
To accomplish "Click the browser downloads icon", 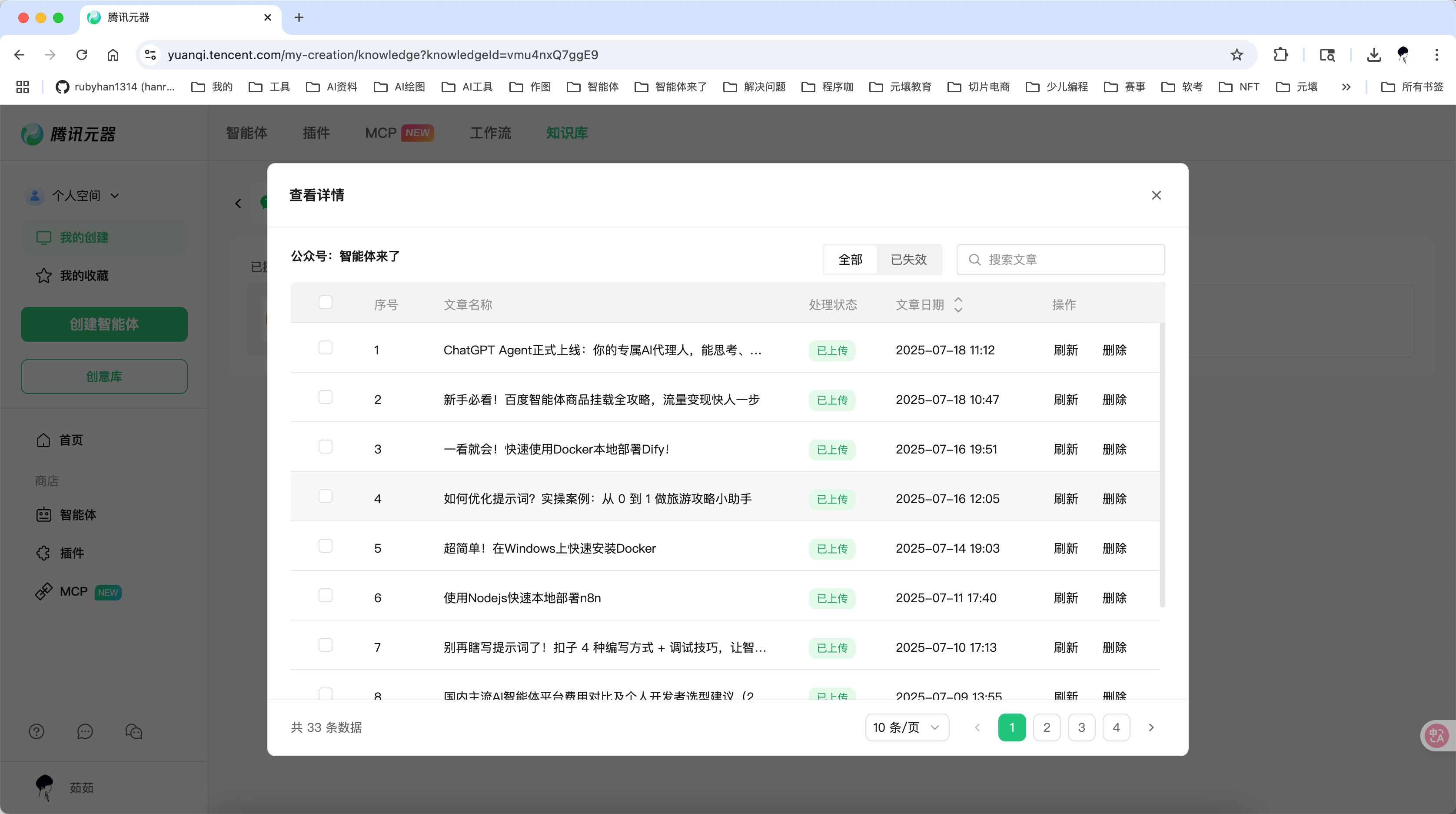I will coord(1375,54).
